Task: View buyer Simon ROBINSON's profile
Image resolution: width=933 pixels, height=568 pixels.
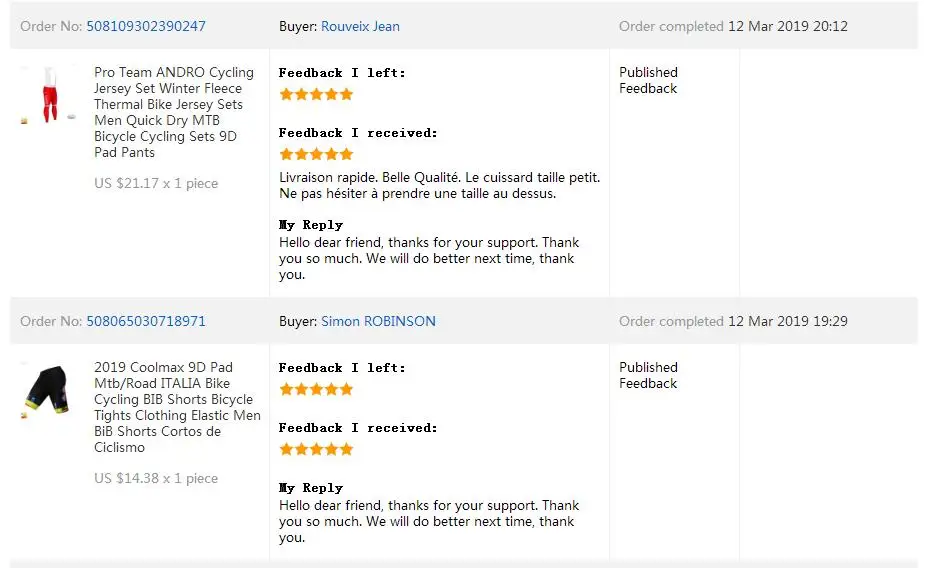Action: coord(378,321)
